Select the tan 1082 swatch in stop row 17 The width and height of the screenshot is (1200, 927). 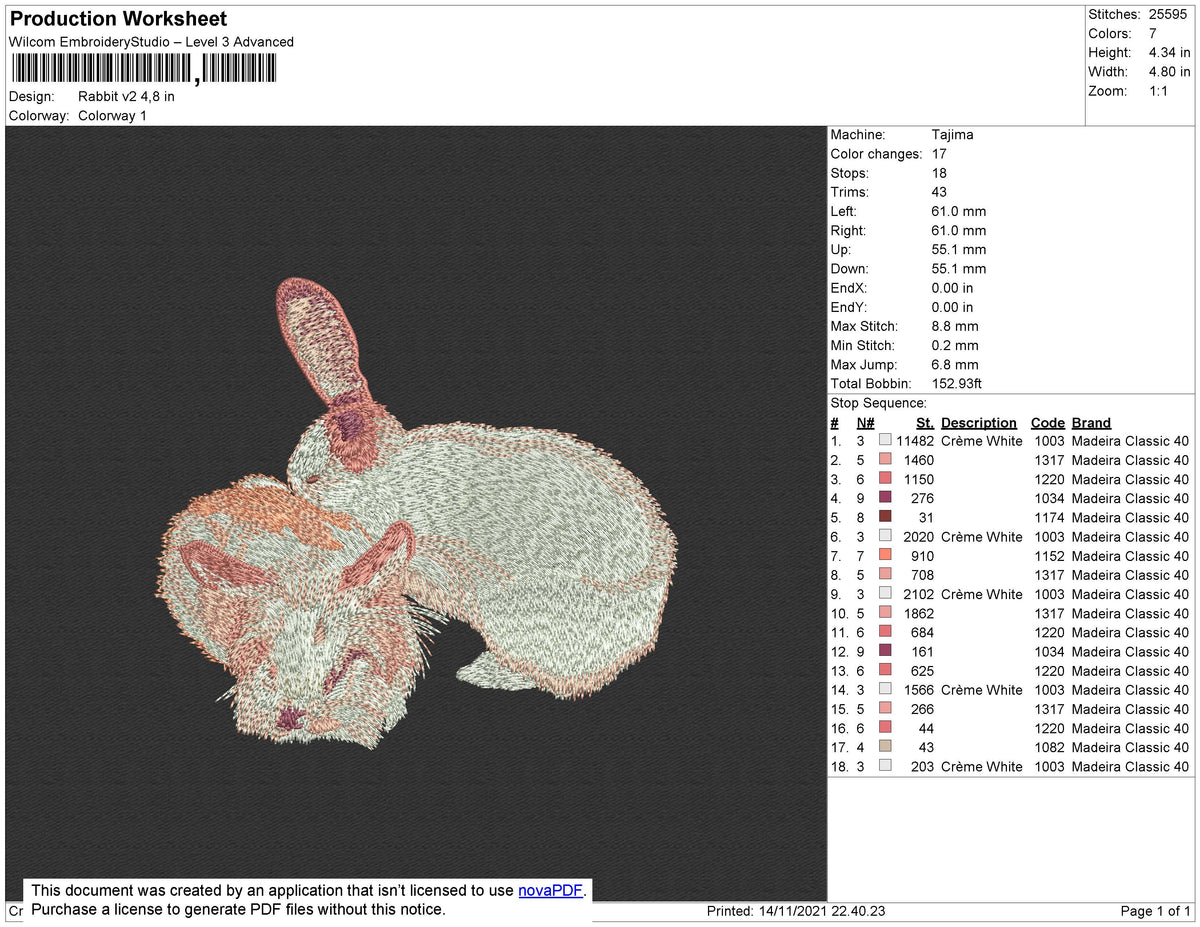pos(885,745)
